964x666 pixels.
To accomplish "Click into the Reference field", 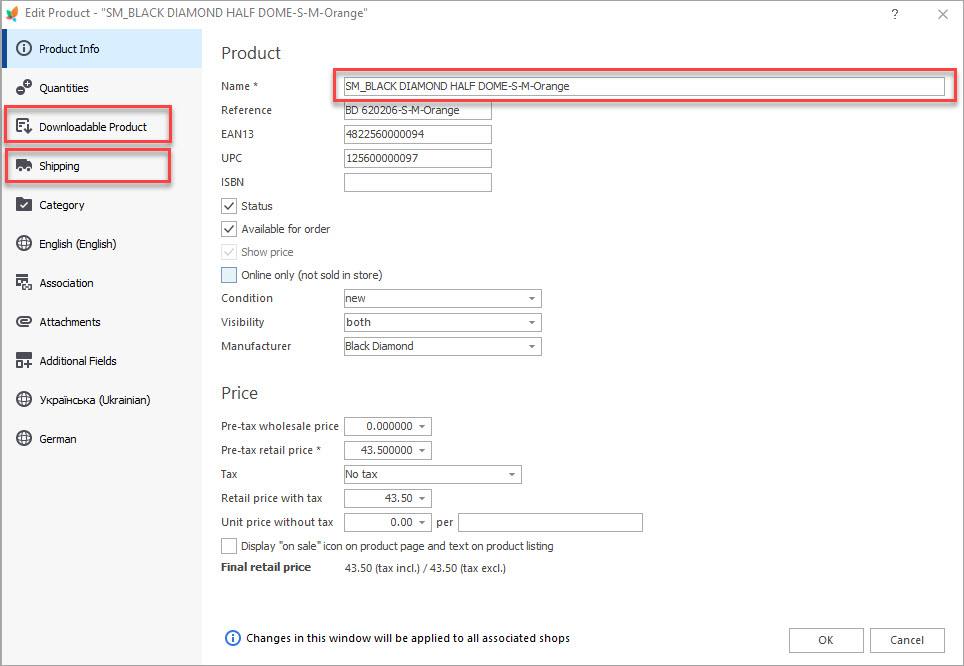I will point(418,110).
